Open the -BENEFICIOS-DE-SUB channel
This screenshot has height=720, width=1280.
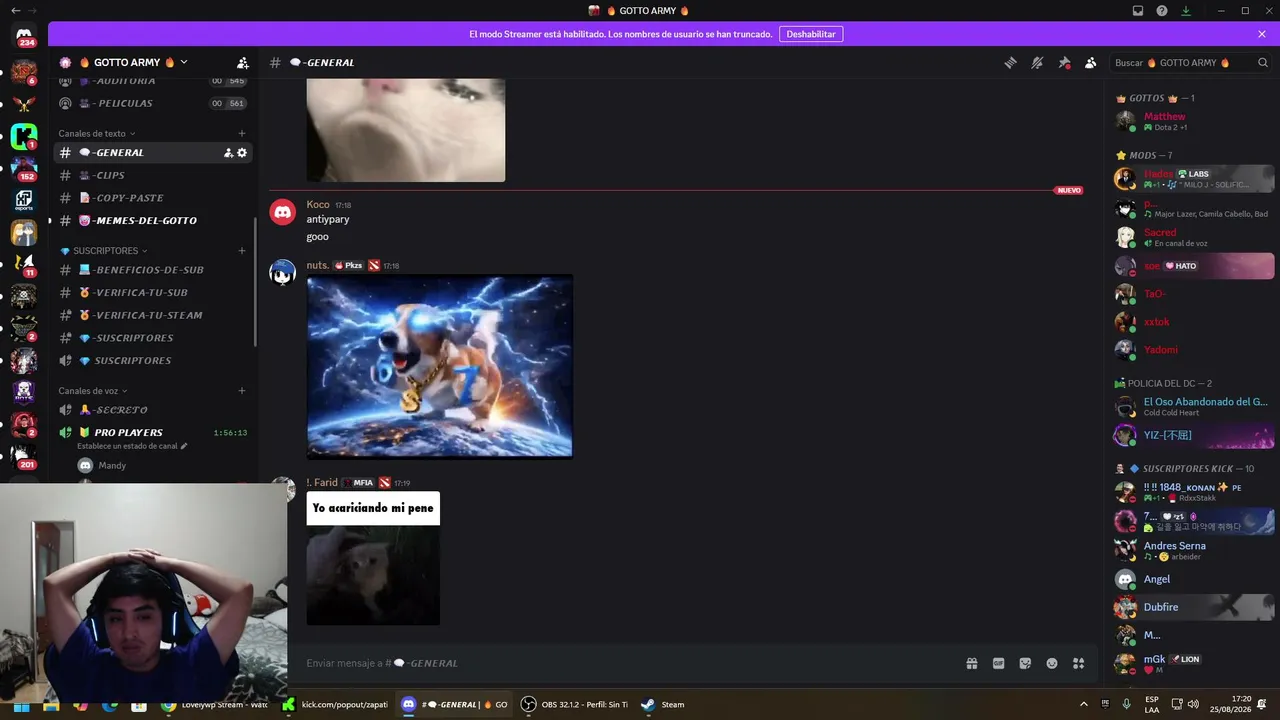point(152,270)
